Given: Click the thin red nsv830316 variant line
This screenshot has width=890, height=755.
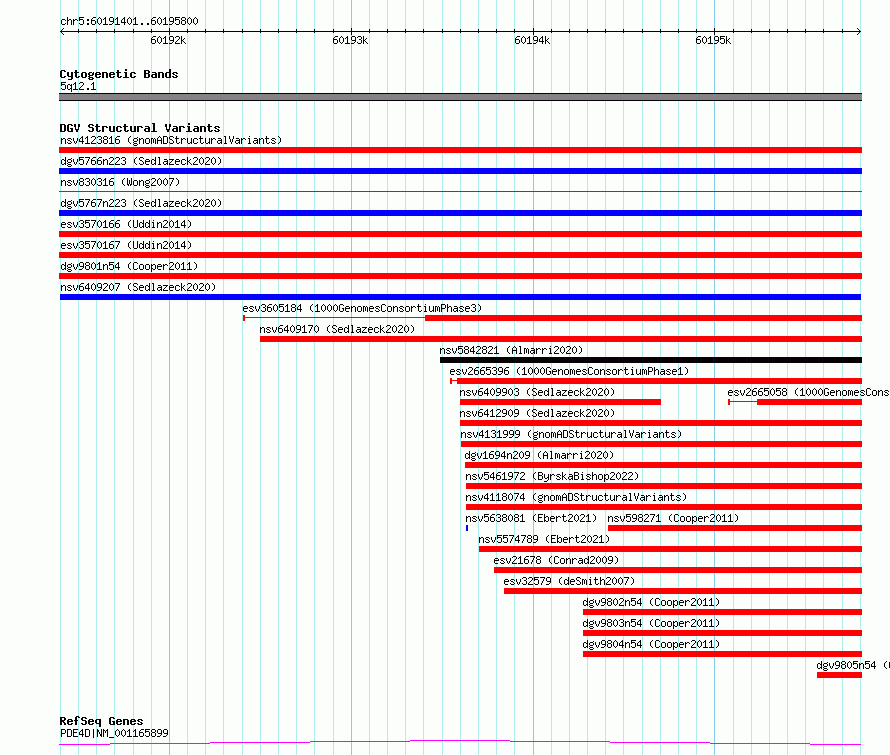Looking at the screenshot, I should coord(460,192).
